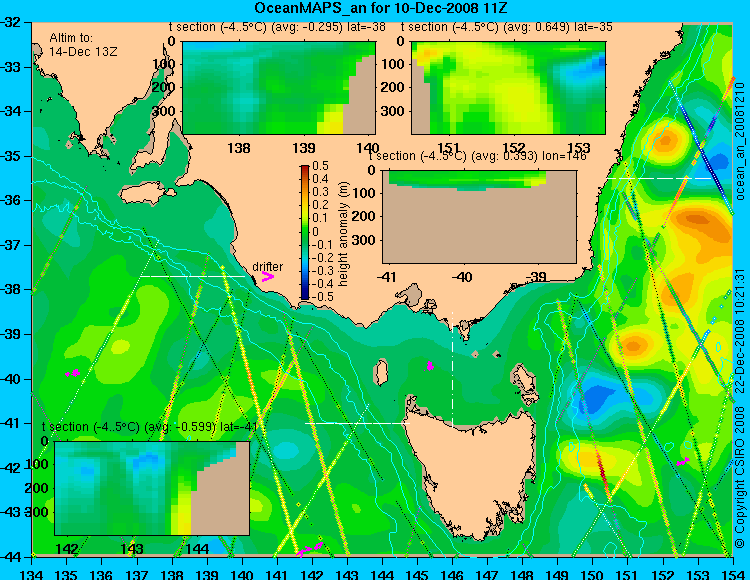Click the '147' longitude axis label
The height and width of the screenshot is (580, 750).
pos(487,574)
